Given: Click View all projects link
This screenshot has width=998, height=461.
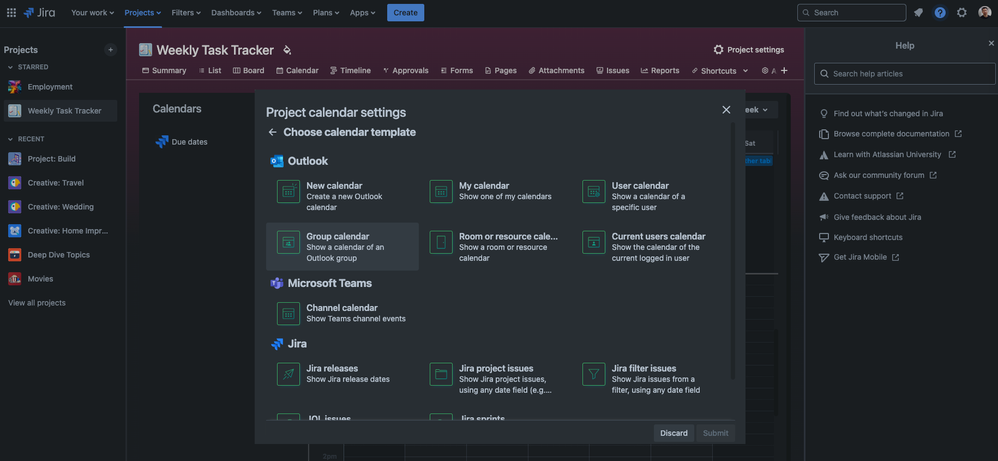Looking at the screenshot, I should click(37, 303).
